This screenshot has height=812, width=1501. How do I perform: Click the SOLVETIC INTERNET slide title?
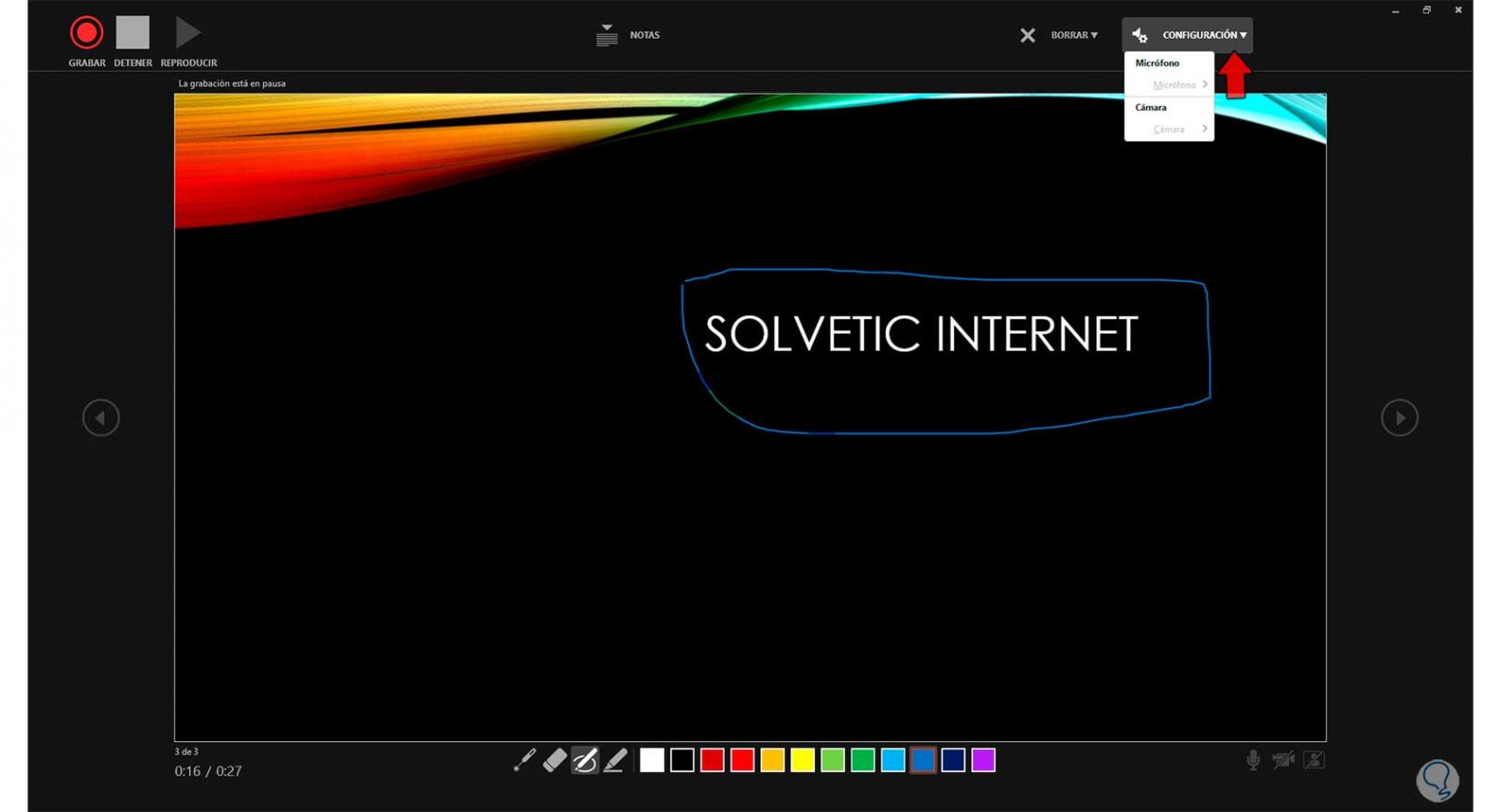921,334
